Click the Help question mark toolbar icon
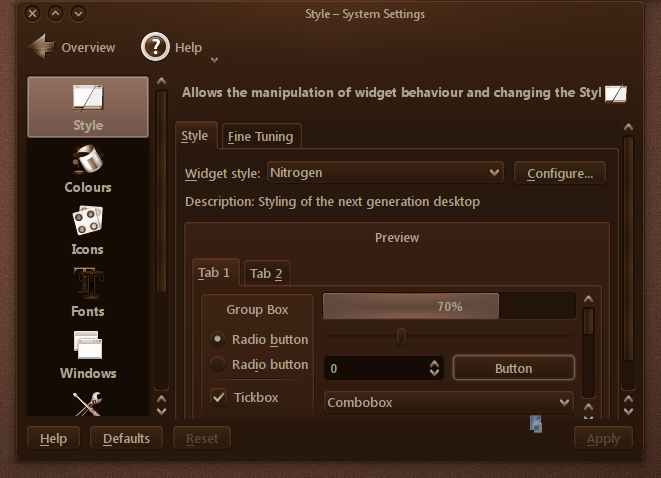The width and height of the screenshot is (661, 478). 155,46
